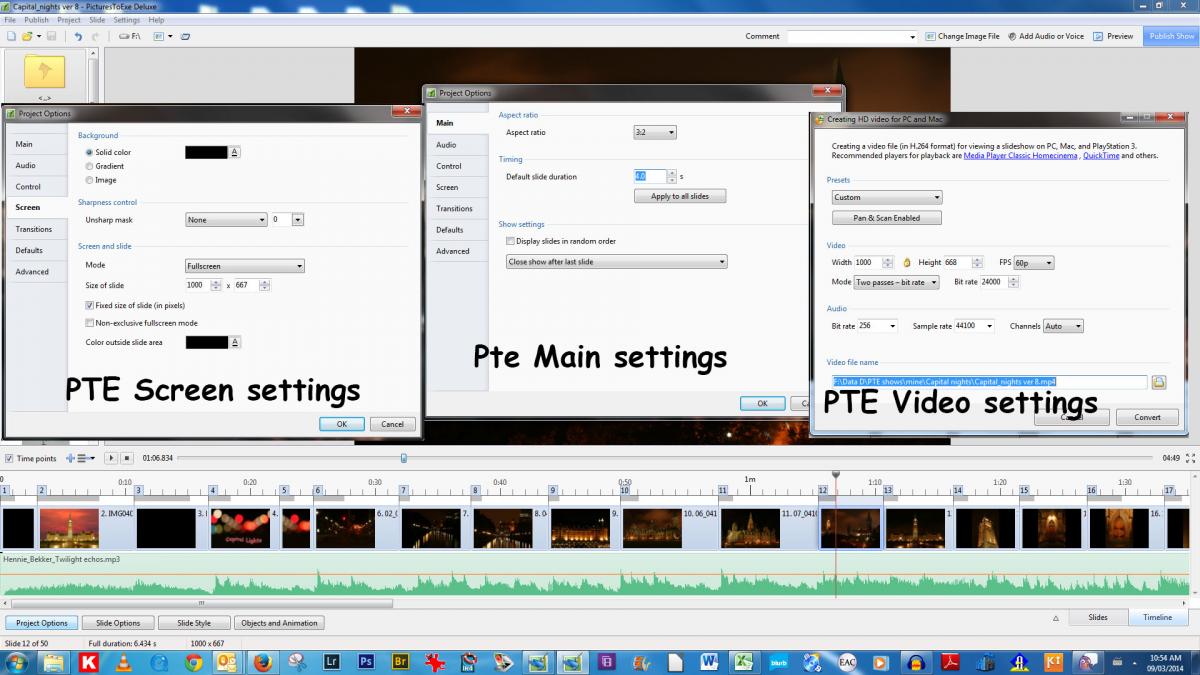Image resolution: width=1200 pixels, height=675 pixels.
Task: Open the Preview icon button
Action: point(1098,36)
